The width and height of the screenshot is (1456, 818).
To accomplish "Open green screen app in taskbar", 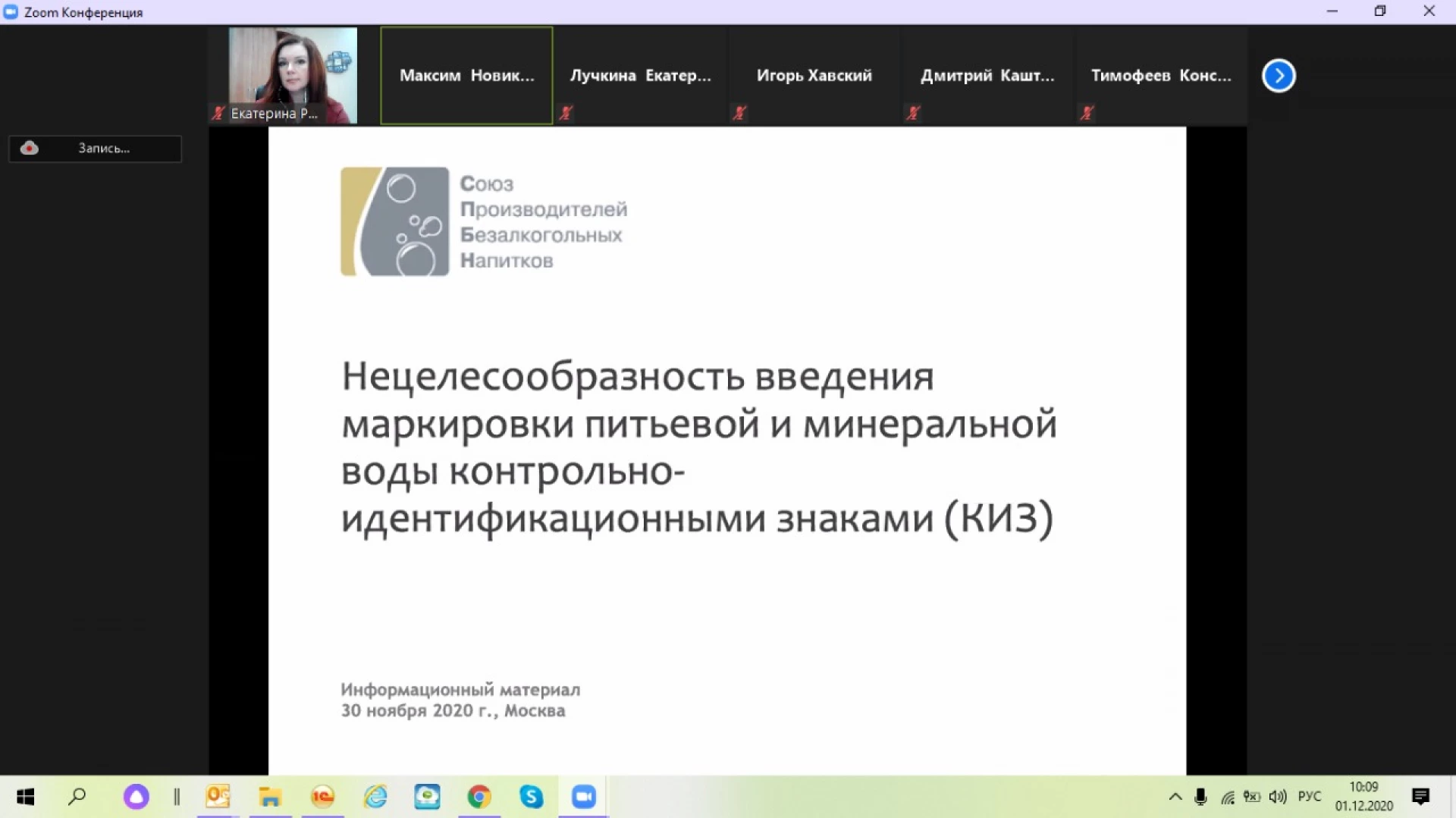I will [427, 797].
